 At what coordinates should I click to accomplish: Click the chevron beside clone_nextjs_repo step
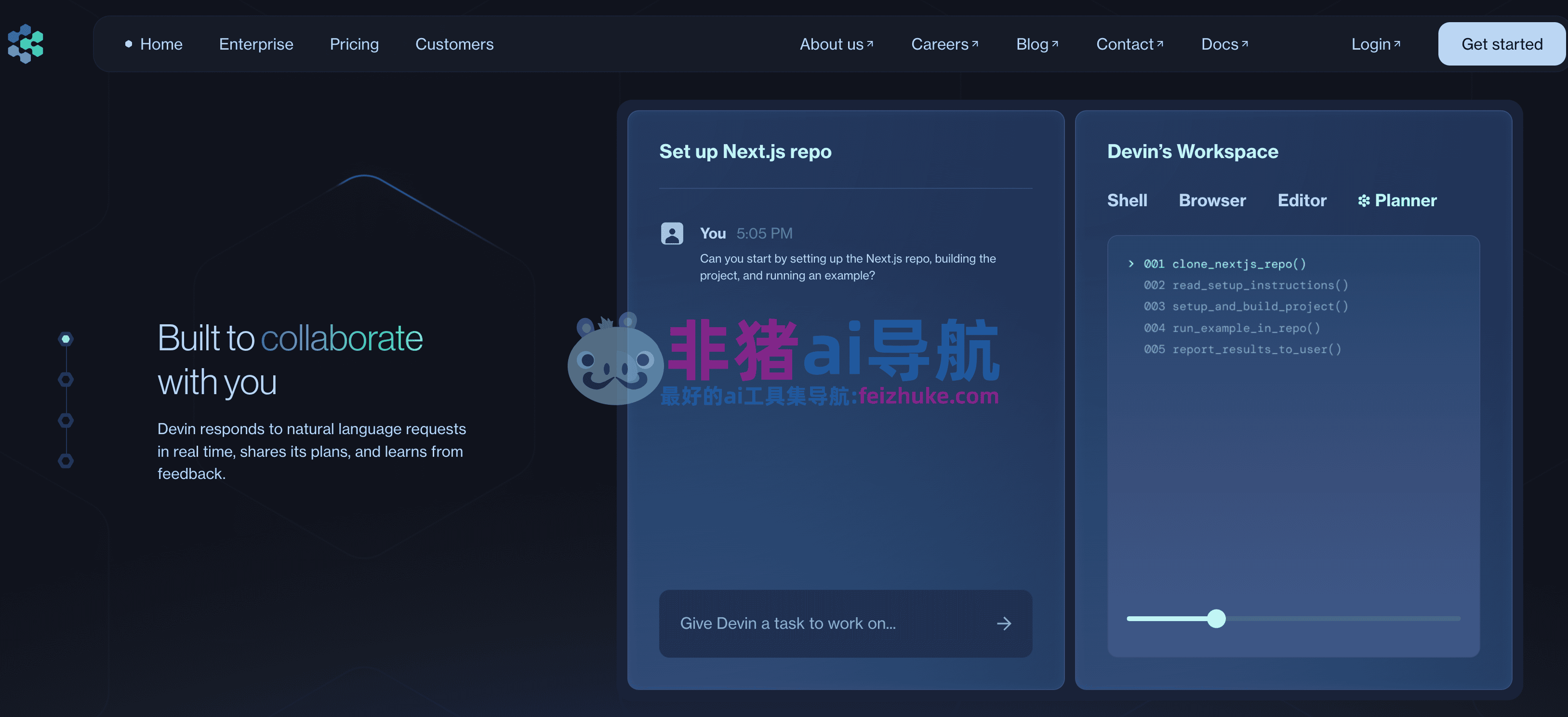click(x=1131, y=264)
